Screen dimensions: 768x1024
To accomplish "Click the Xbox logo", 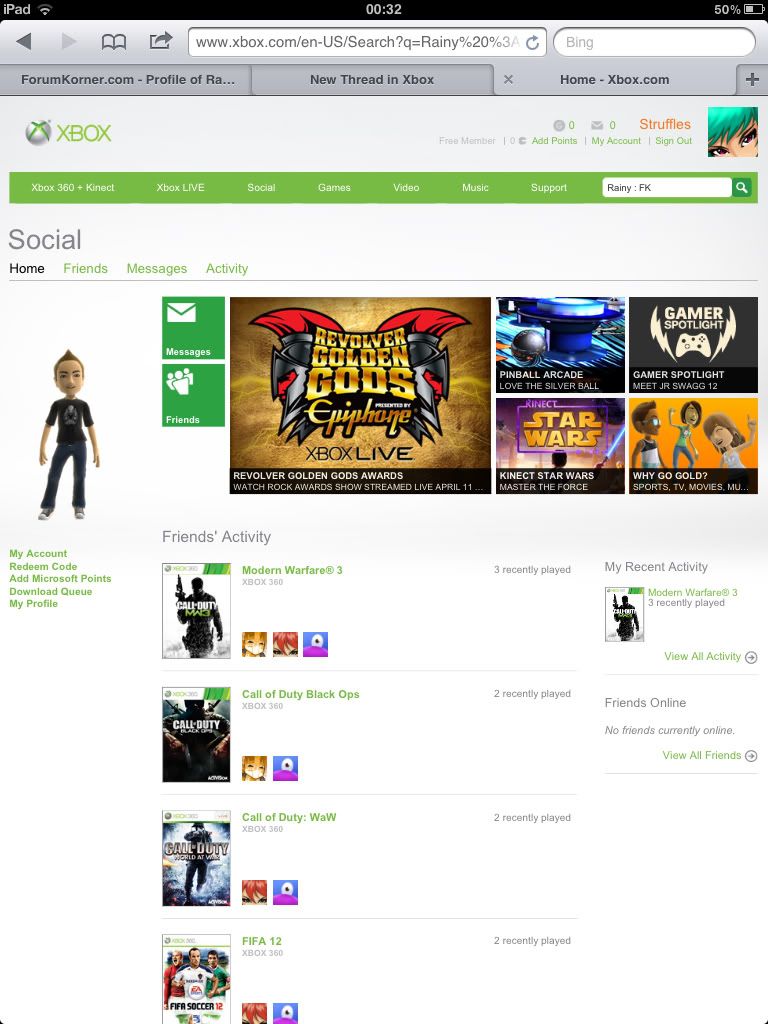I will click(69, 133).
